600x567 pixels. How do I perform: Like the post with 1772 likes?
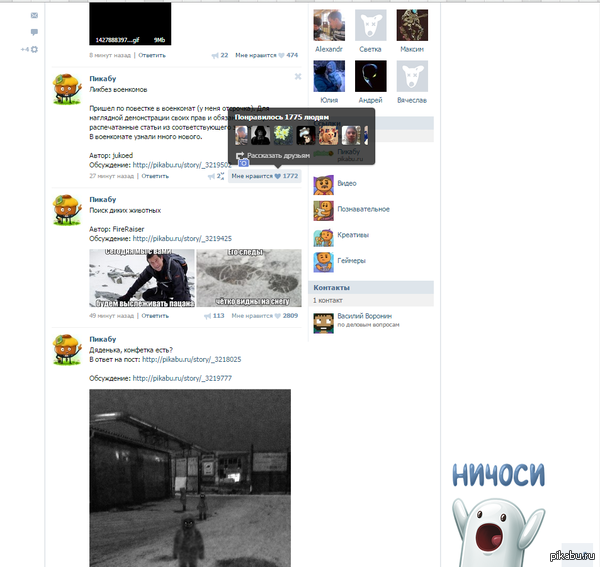click(265, 176)
